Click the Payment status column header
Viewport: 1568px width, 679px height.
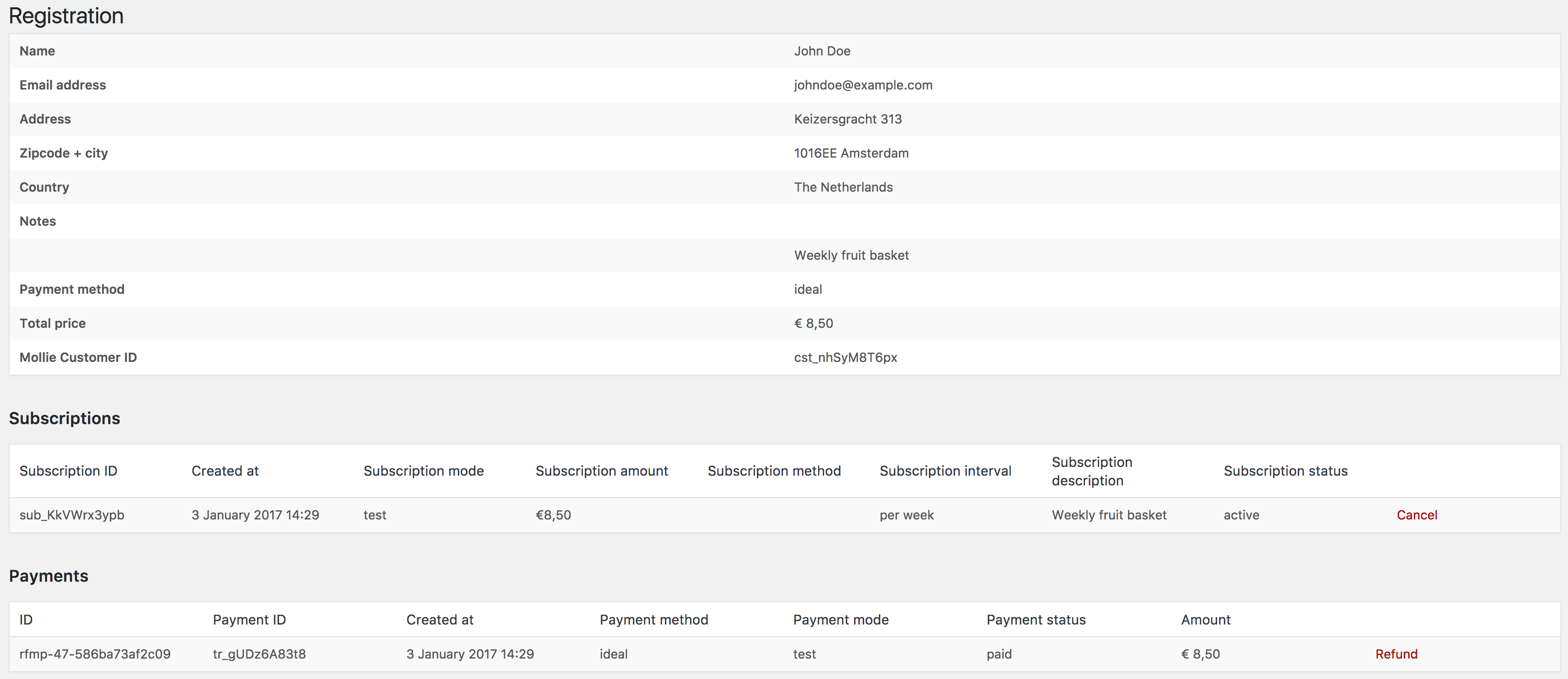click(1035, 619)
